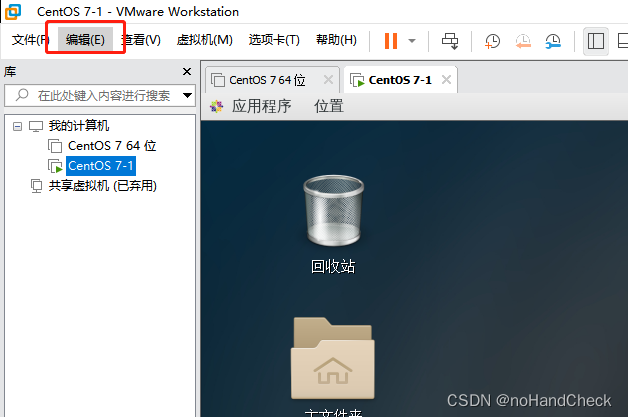628x417 pixels.
Task: Close the CentOS 7-1 tab
Action: [x=446, y=80]
